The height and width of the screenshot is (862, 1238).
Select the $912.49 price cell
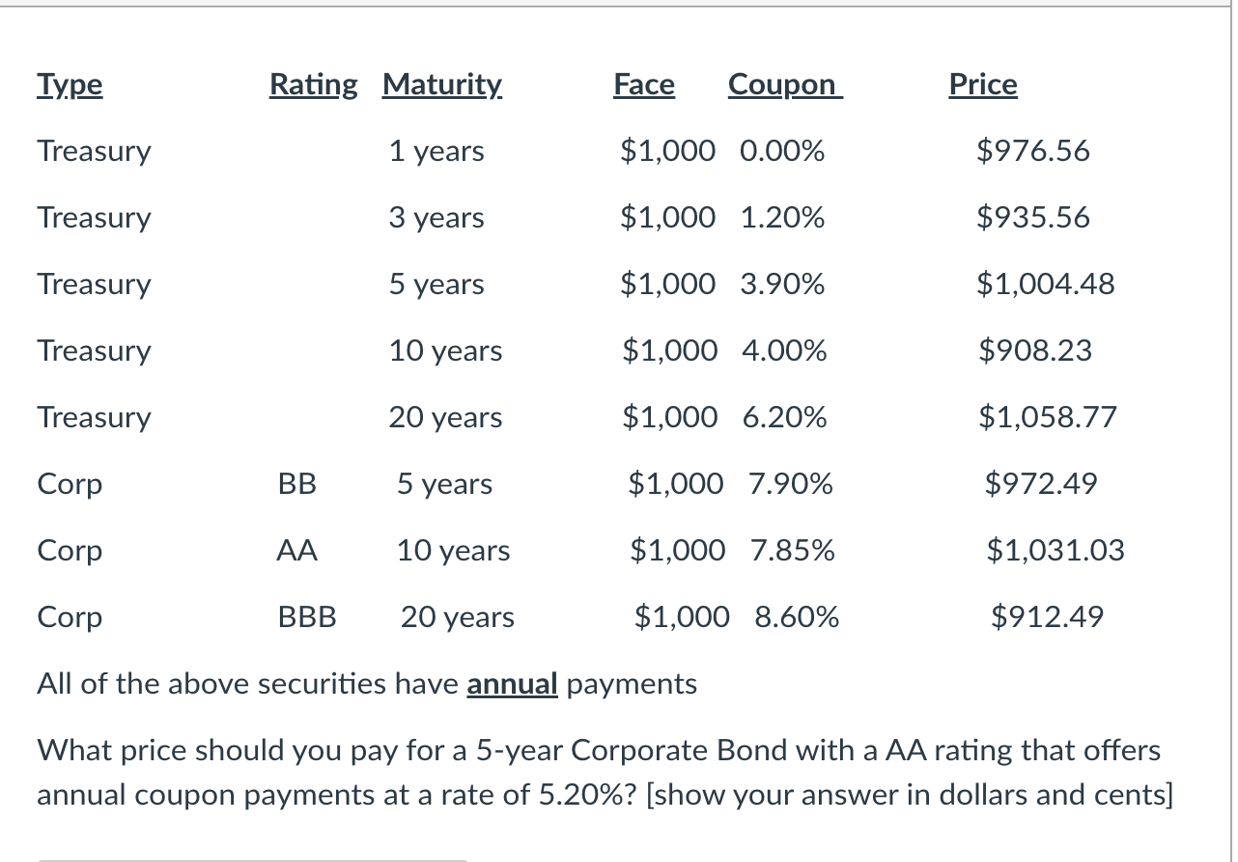[x=1047, y=617]
